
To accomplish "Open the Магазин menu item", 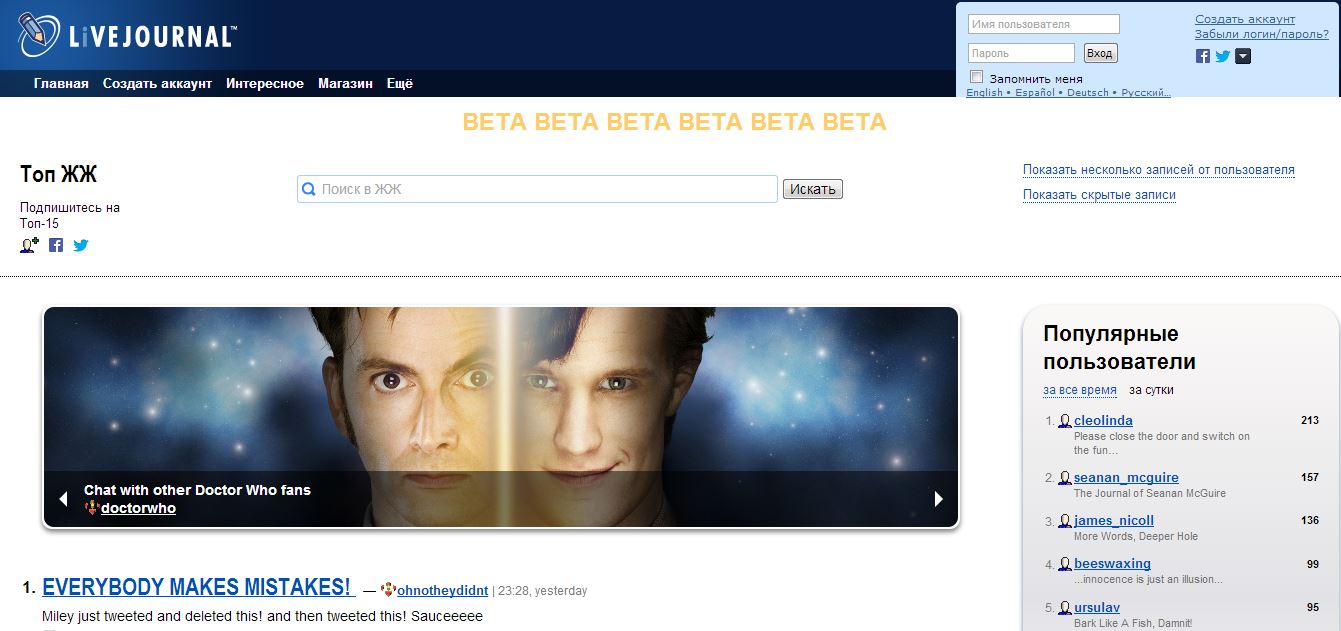I will coord(345,84).
